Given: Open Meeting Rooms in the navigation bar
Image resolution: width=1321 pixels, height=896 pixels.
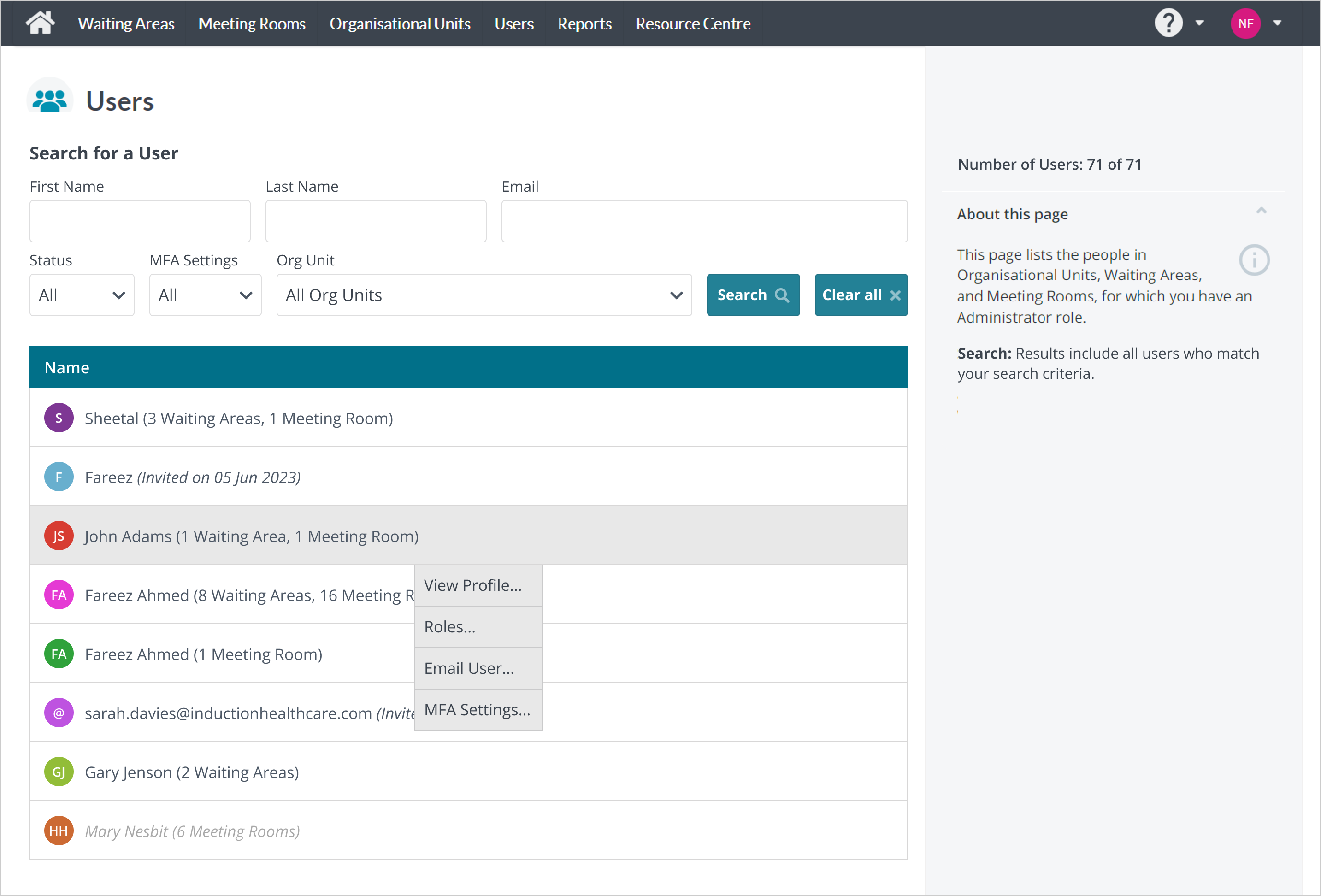Looking at the screenshot, I should tap(252, 24).
